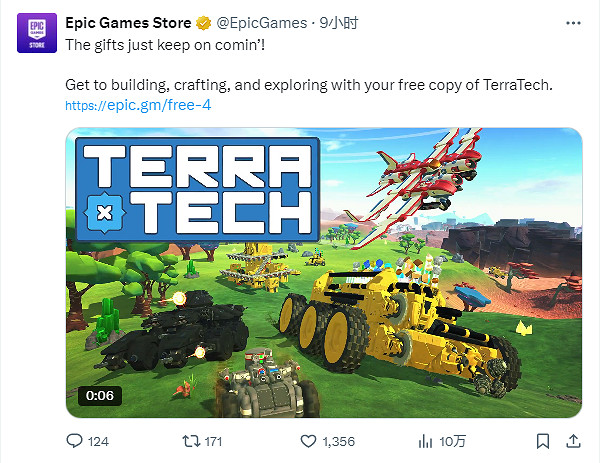Click the 10万 views count
The width and height of the screenshot is (600, 463).
click(452, 442)
